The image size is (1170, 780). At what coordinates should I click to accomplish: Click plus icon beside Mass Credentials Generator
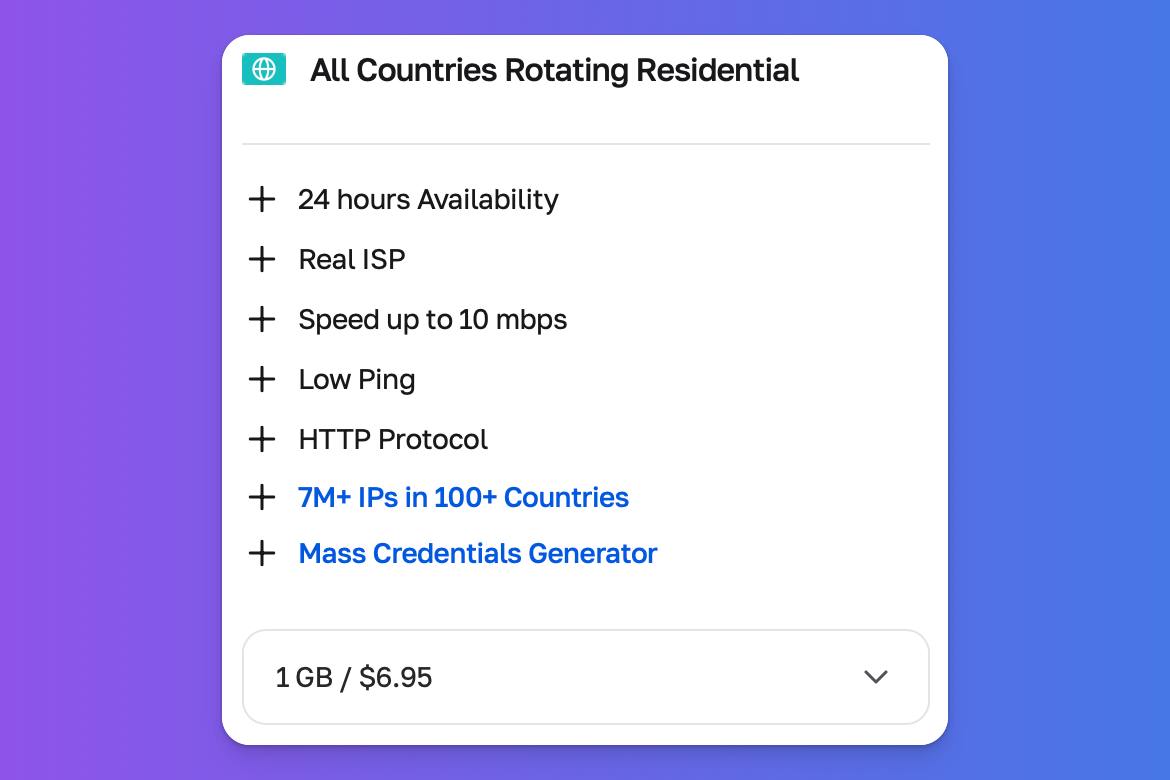click(262, 553)
